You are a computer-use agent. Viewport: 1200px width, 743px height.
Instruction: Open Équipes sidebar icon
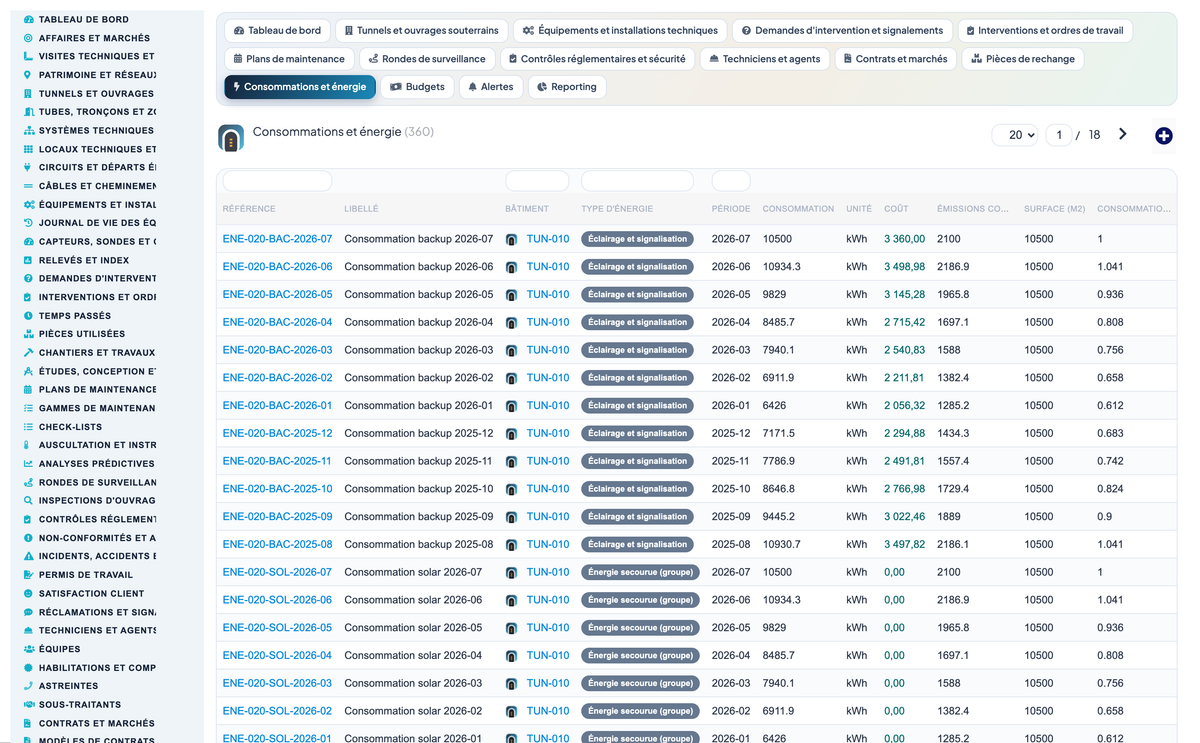pyautogui.click(x=28, y=649)
